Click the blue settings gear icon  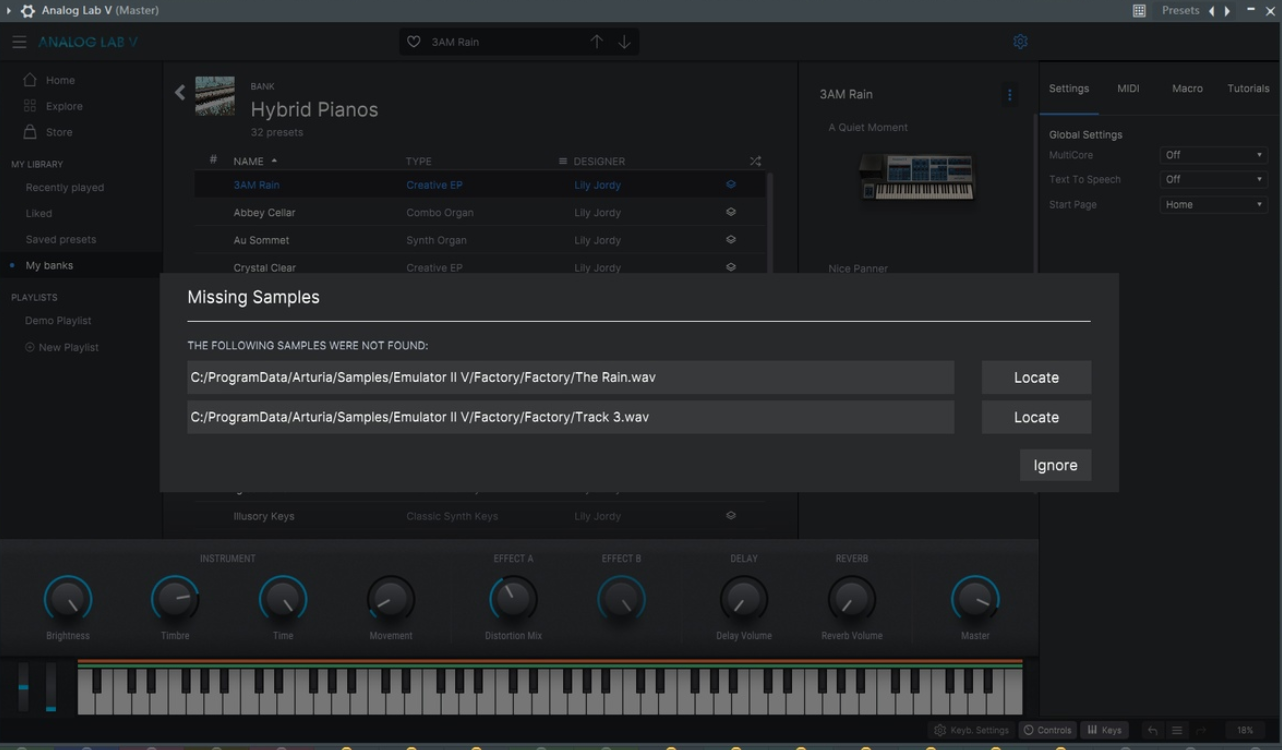pos(1020,42)
